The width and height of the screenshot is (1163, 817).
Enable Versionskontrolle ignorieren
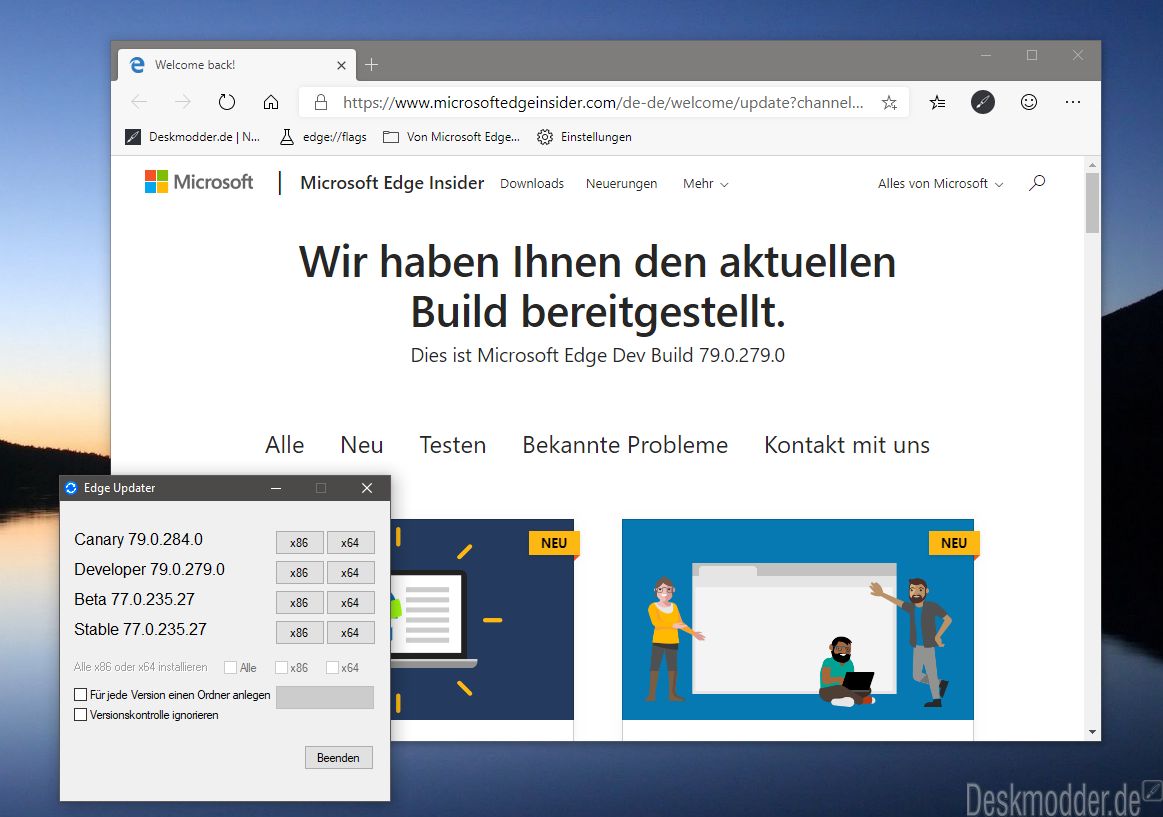coord(80,715)
